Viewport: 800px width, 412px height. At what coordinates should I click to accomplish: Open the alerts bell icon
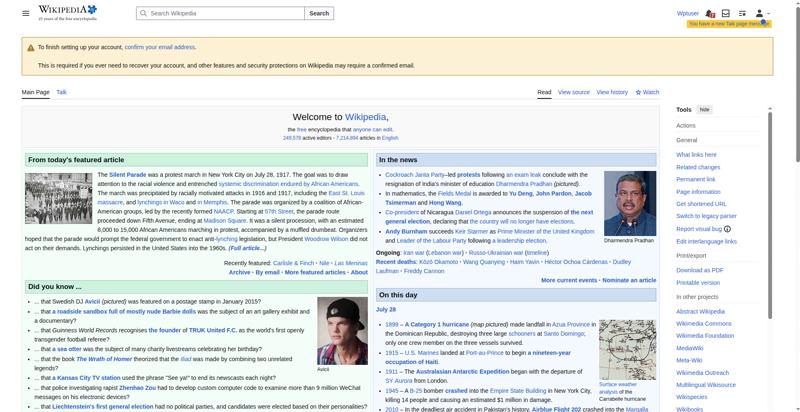pyautogui.click(x=710, y=13)
